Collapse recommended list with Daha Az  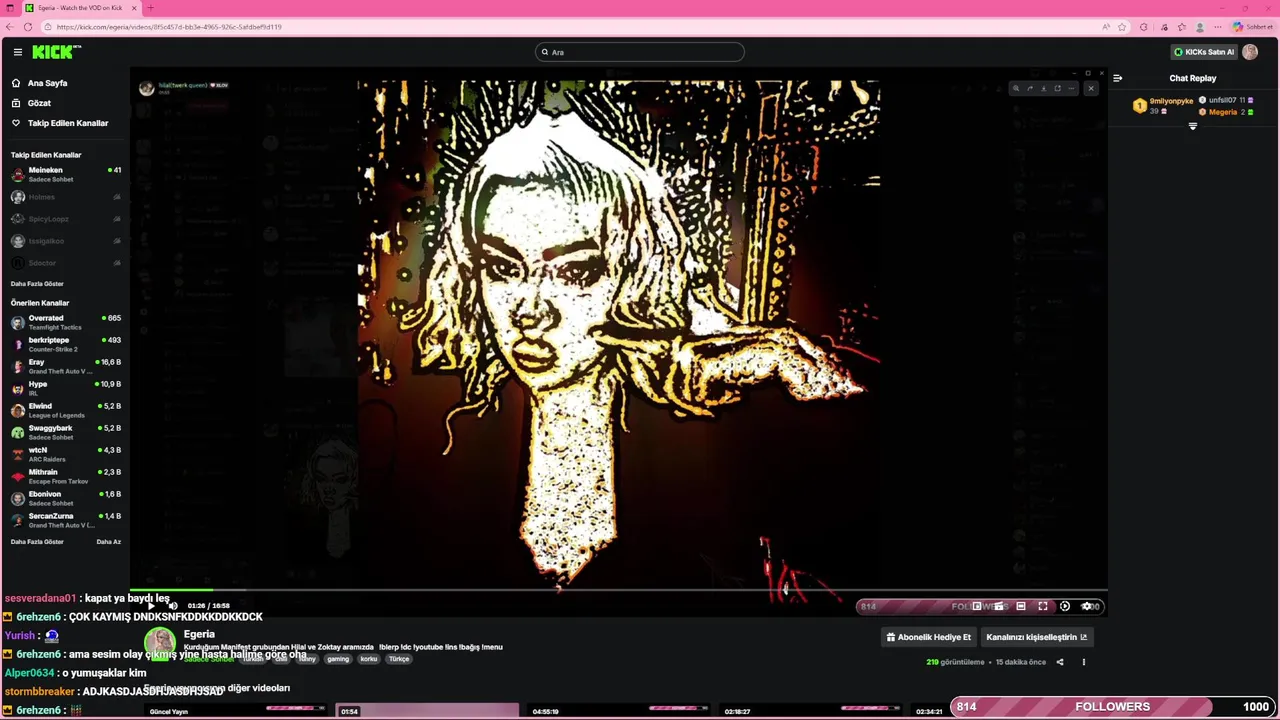[109, 542]
